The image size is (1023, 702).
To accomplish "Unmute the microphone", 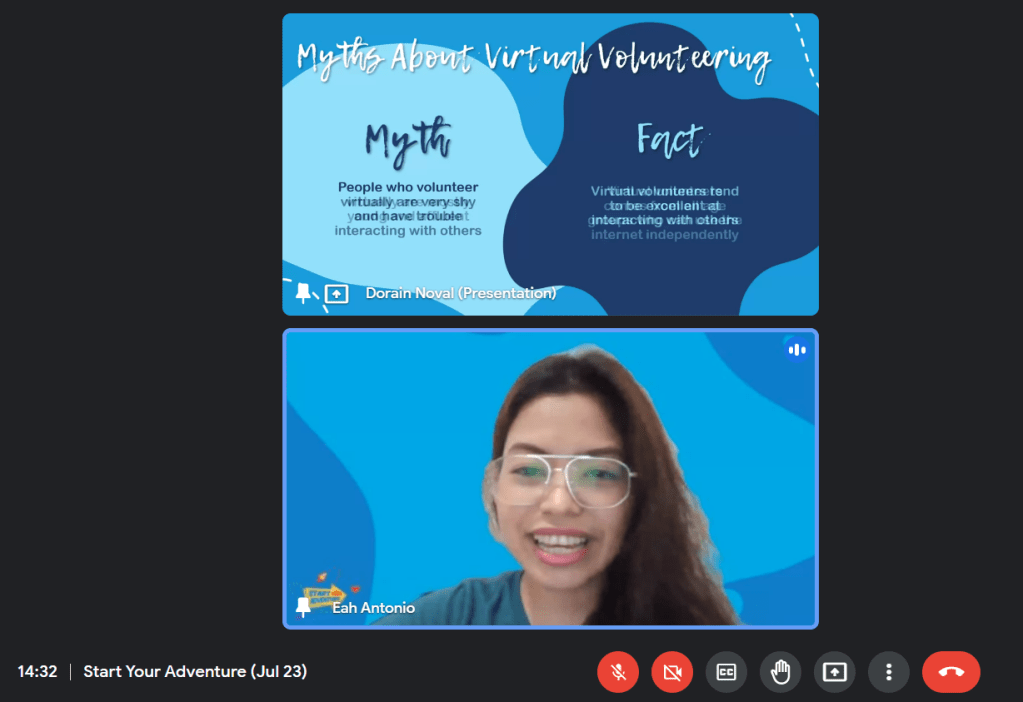I will pyautogui.click(x=618, y=672).
